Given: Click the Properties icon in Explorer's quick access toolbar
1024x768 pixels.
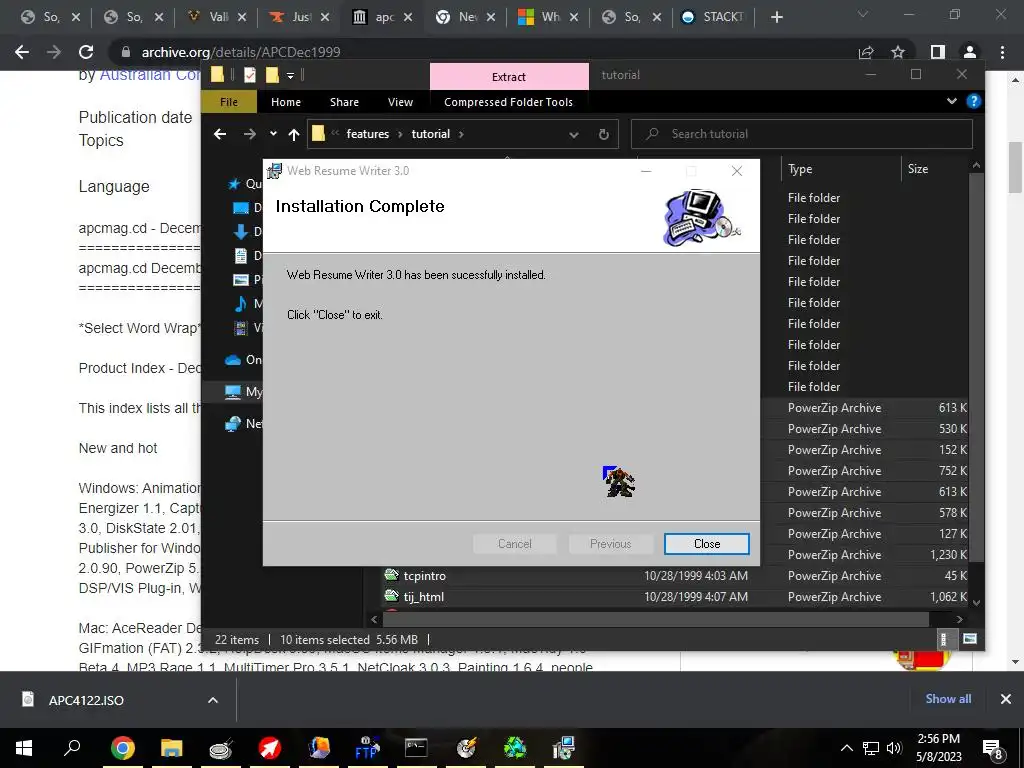Looking at the screenshot, I should [249, 75].
